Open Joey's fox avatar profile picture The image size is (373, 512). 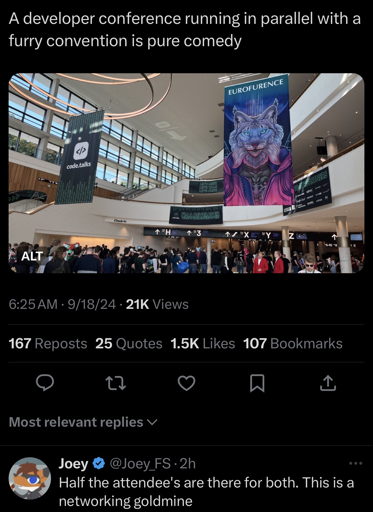[x=30, y=478]
